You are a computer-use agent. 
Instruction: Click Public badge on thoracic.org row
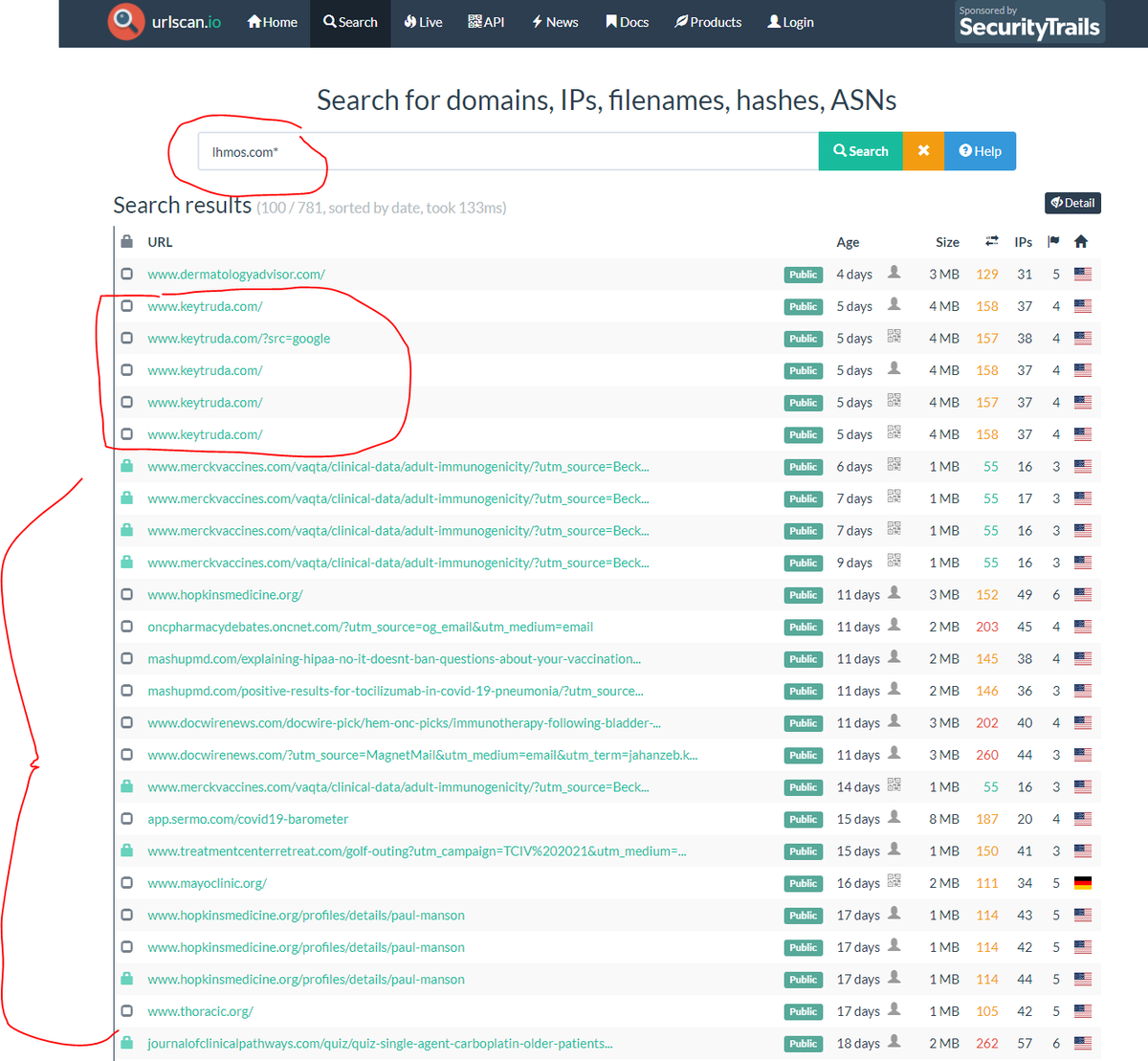click(803, 1011)
